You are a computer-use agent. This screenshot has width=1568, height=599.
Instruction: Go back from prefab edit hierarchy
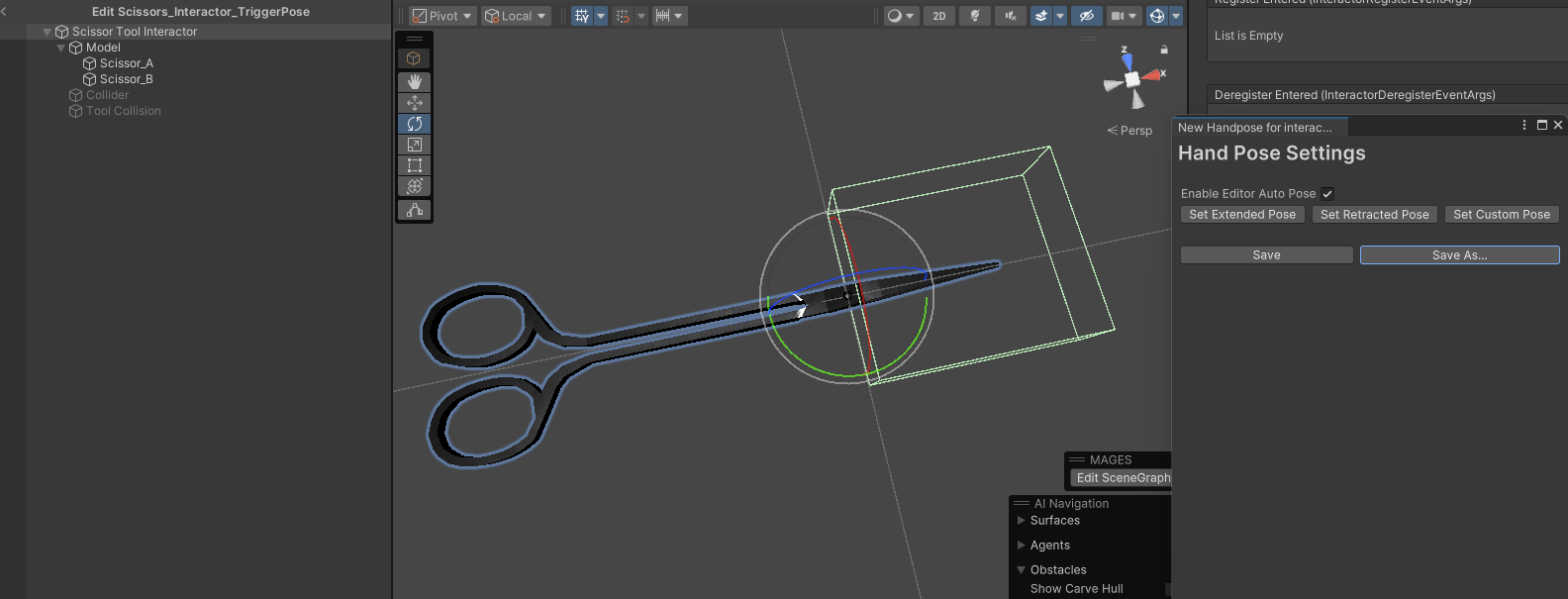[4, 12]
